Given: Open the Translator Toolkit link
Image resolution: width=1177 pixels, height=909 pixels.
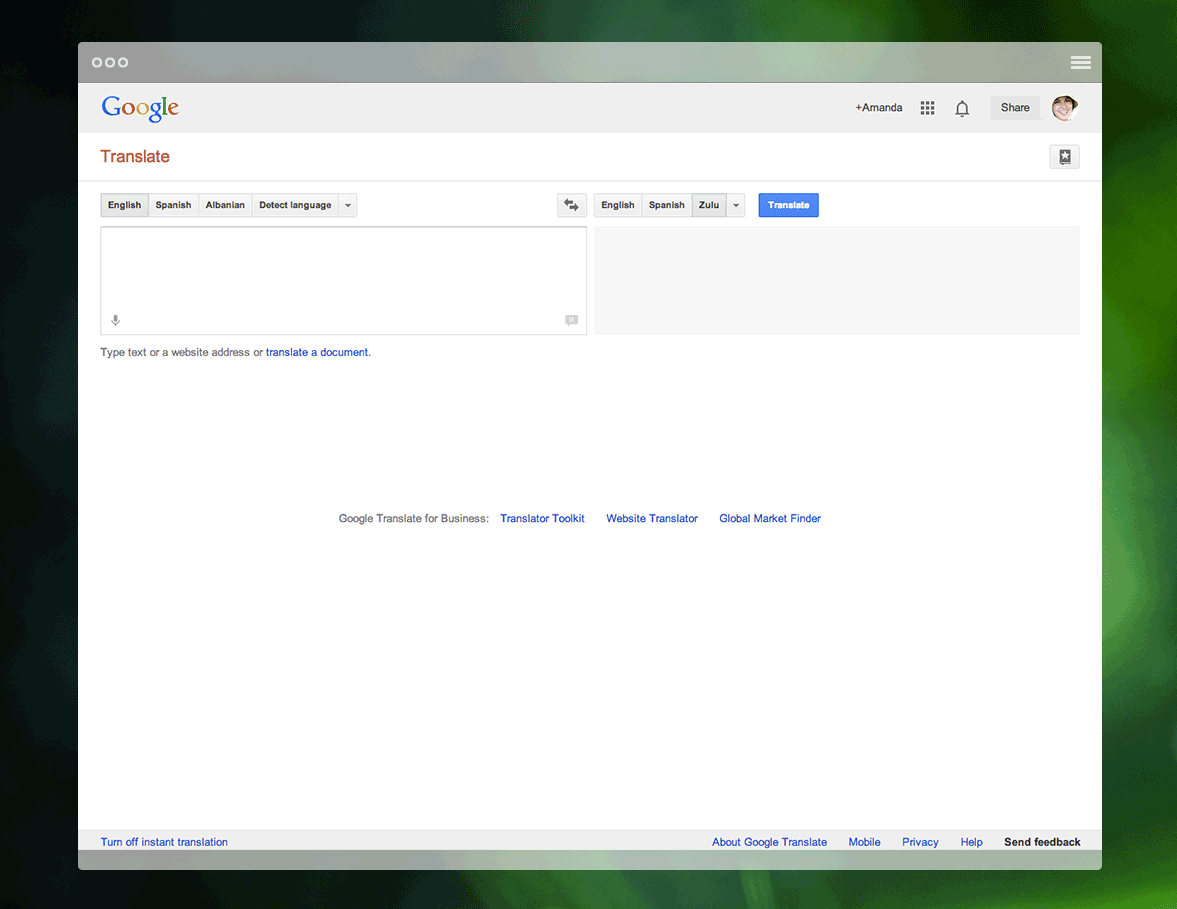Looking at the screenshot, I should 542,519.
